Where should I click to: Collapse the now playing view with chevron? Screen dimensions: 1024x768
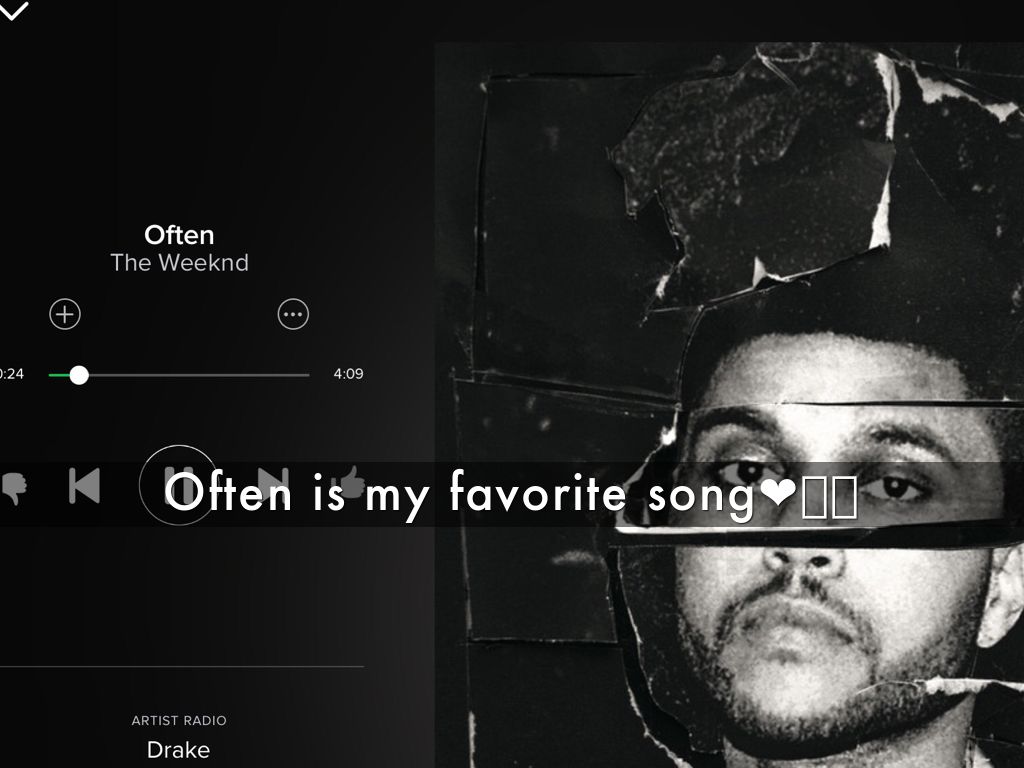click(x=13, y=9)
